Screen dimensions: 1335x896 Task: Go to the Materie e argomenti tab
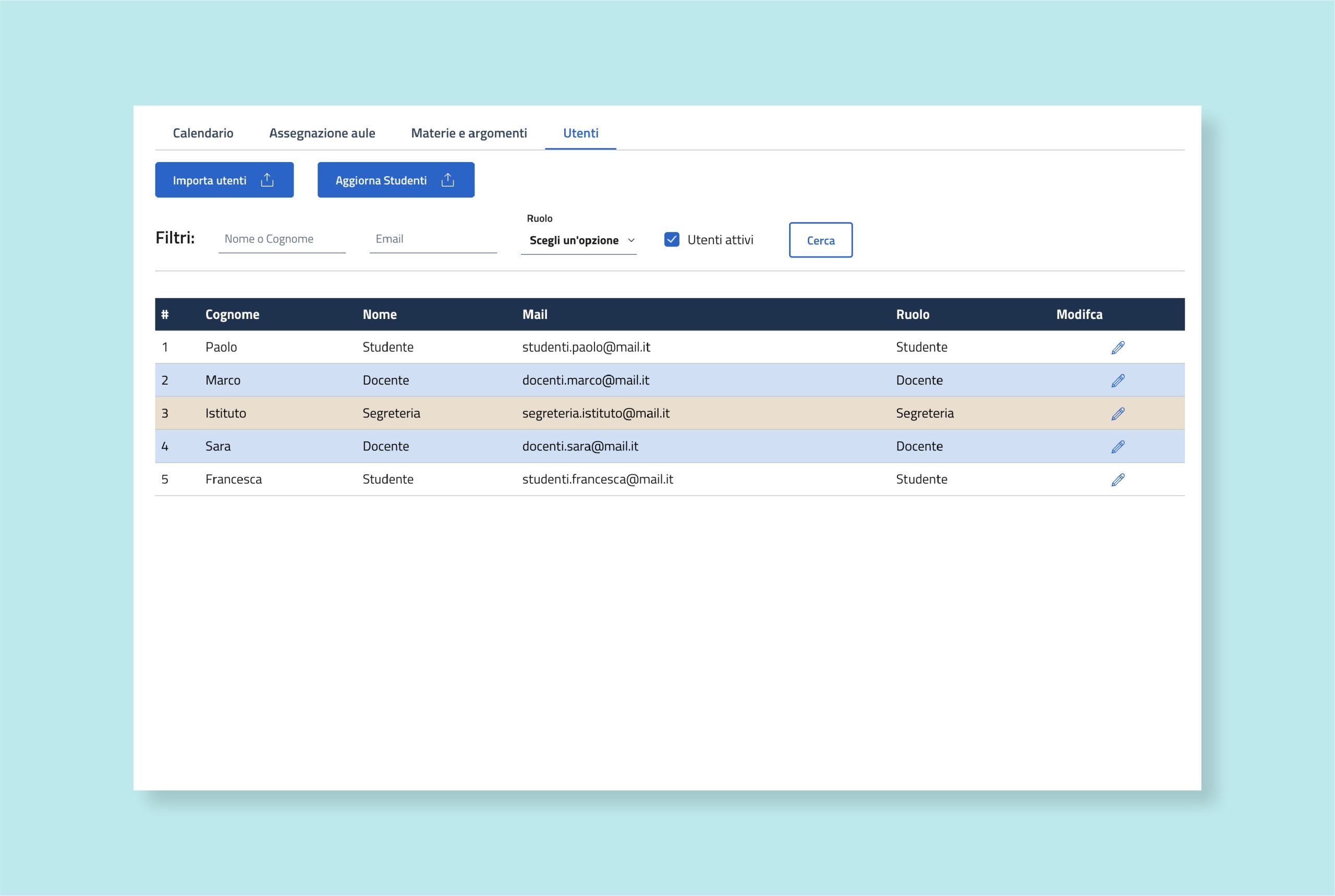(x=469, y=133)
